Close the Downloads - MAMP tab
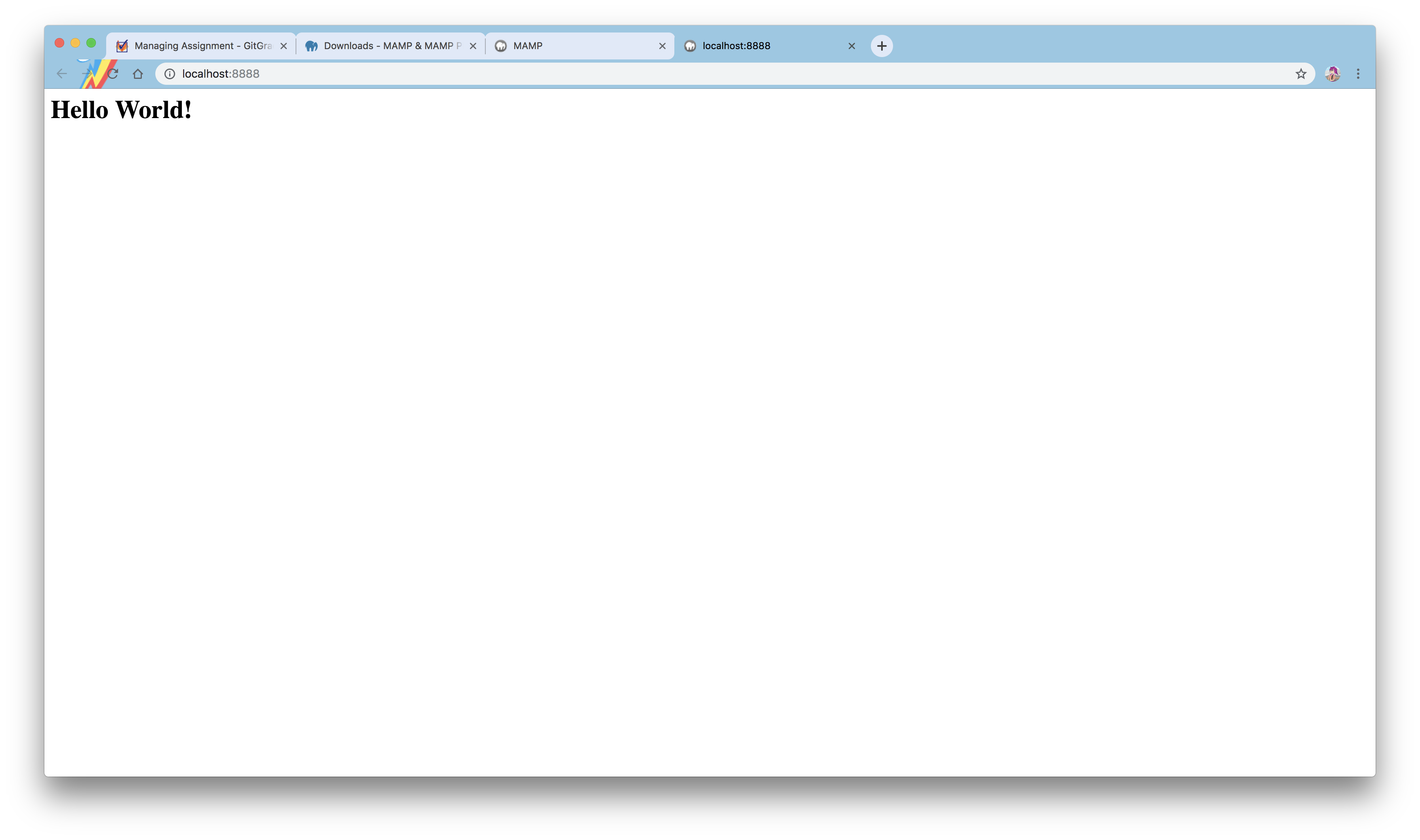Viewport: 1420px width, 840px height. [473, 46]
